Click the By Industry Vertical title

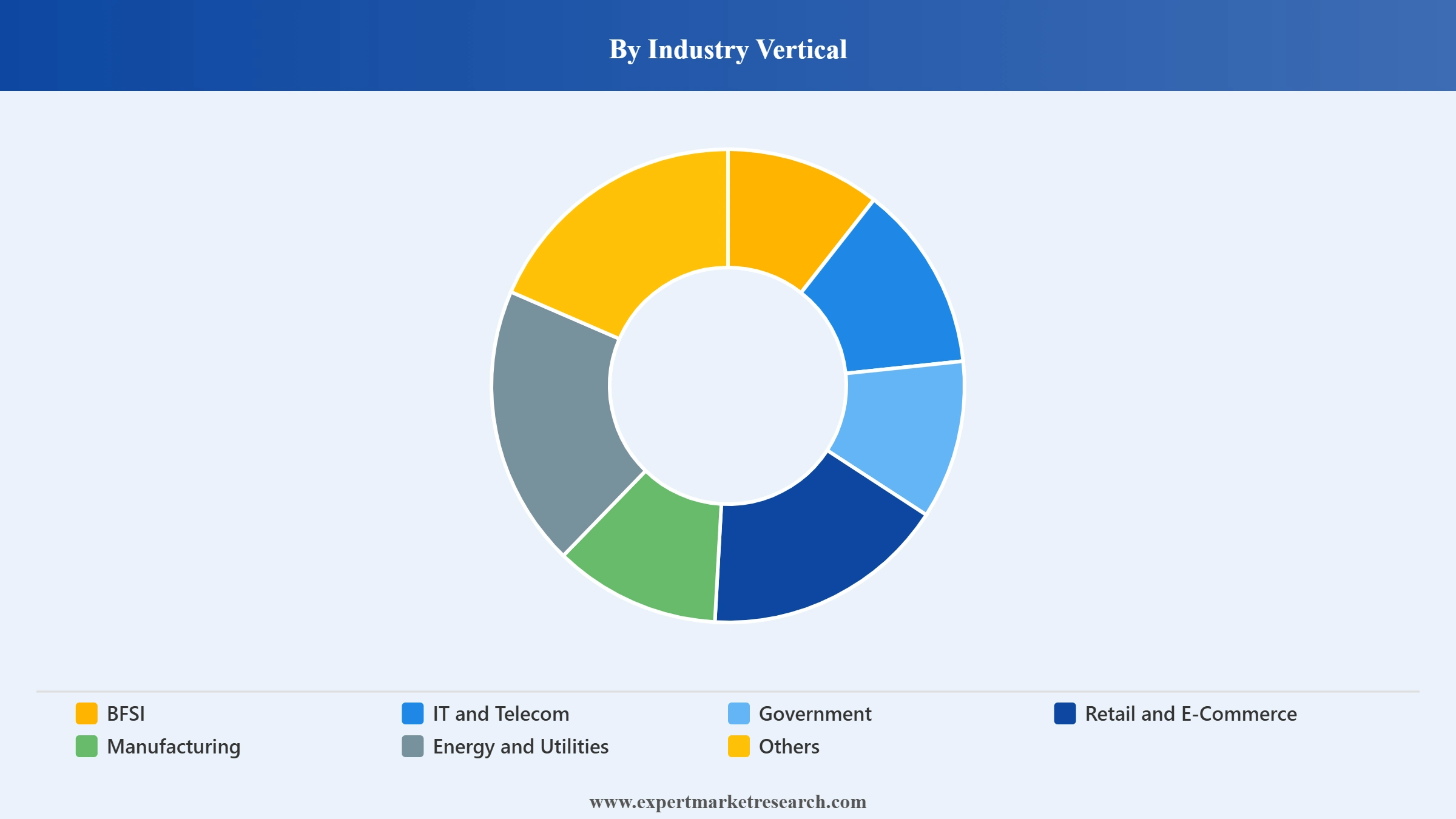tap(728, 49)
